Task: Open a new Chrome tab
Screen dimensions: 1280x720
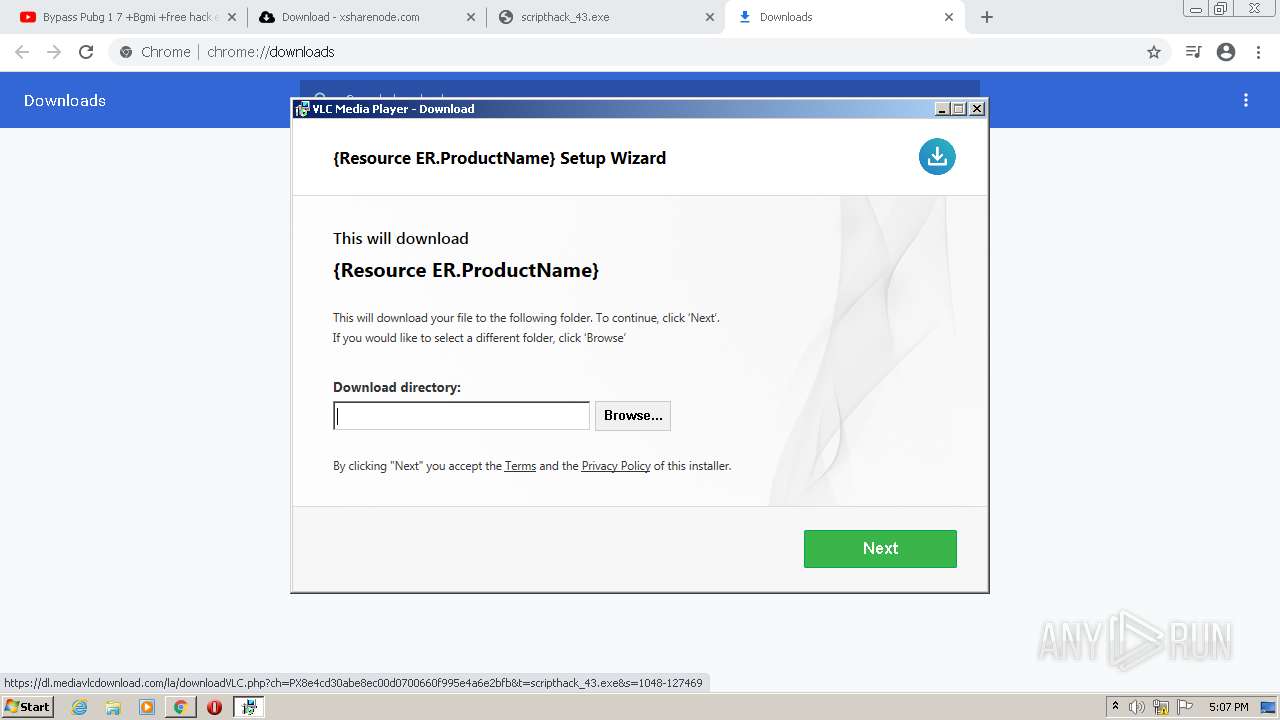Action: [x=987, y=17]
